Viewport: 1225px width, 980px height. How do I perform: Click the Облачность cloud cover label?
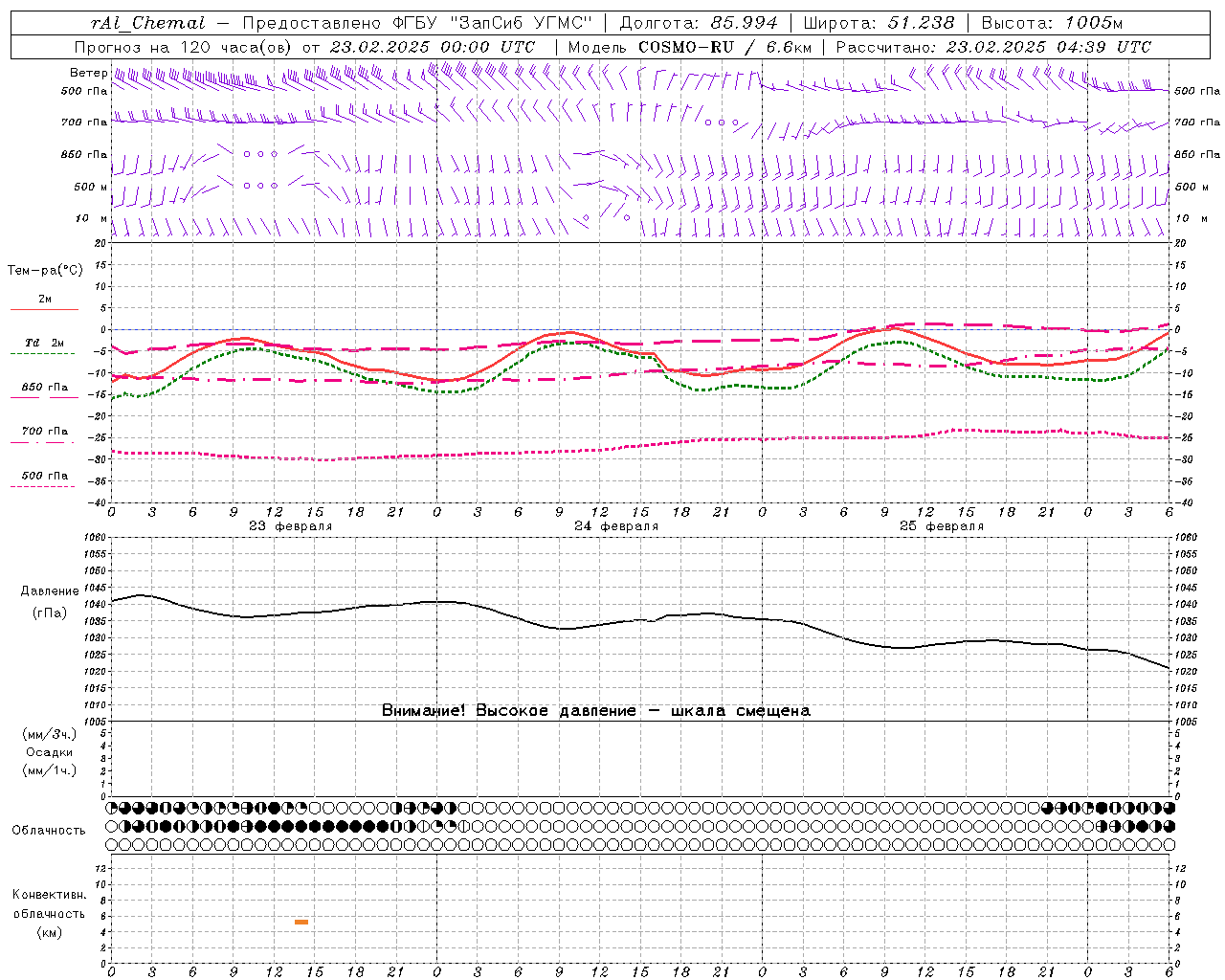(x=49, y=830)
